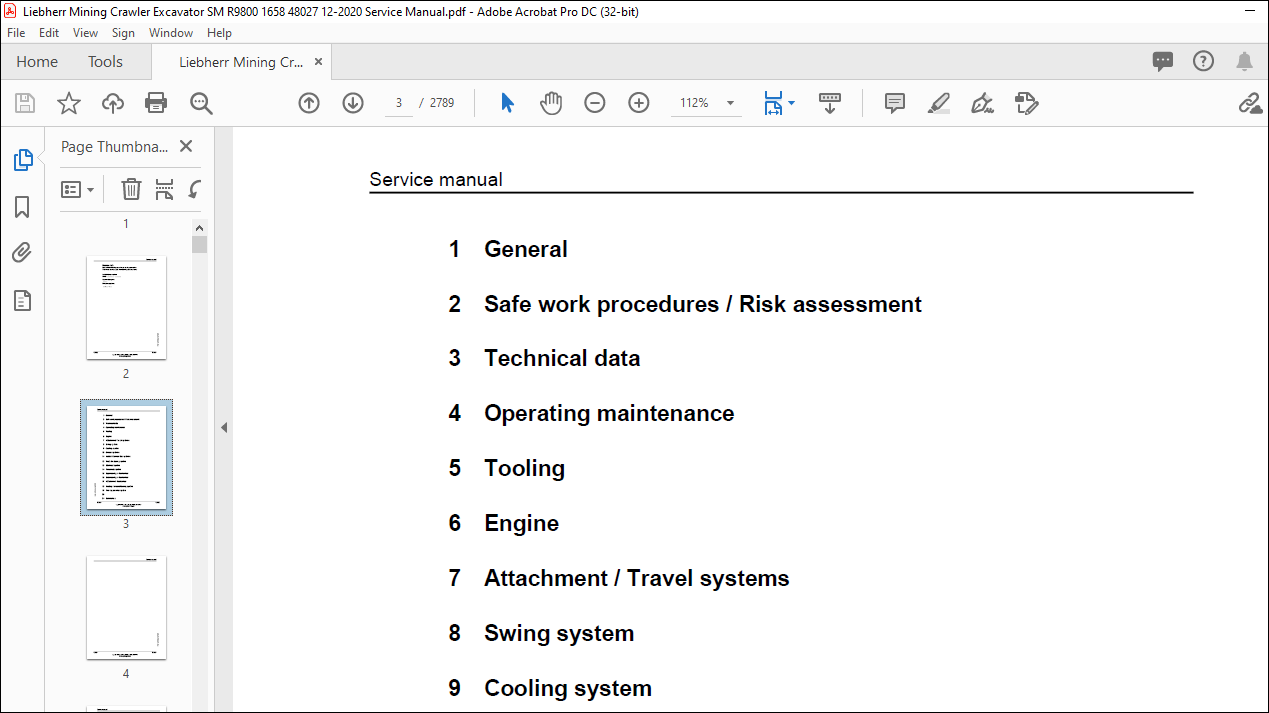Click the stamp tool icon

tap(1027, 103)
